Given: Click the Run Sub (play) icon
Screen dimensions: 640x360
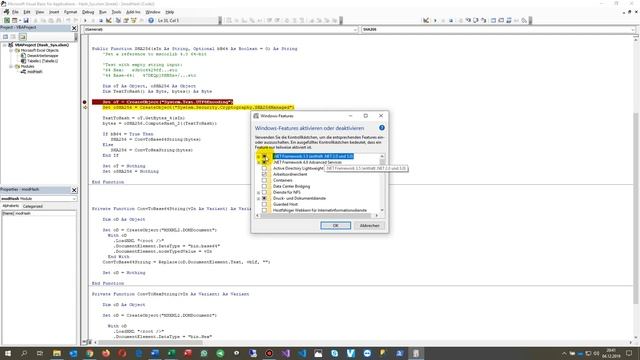Looking at the screenshot, I should [85, 20].
